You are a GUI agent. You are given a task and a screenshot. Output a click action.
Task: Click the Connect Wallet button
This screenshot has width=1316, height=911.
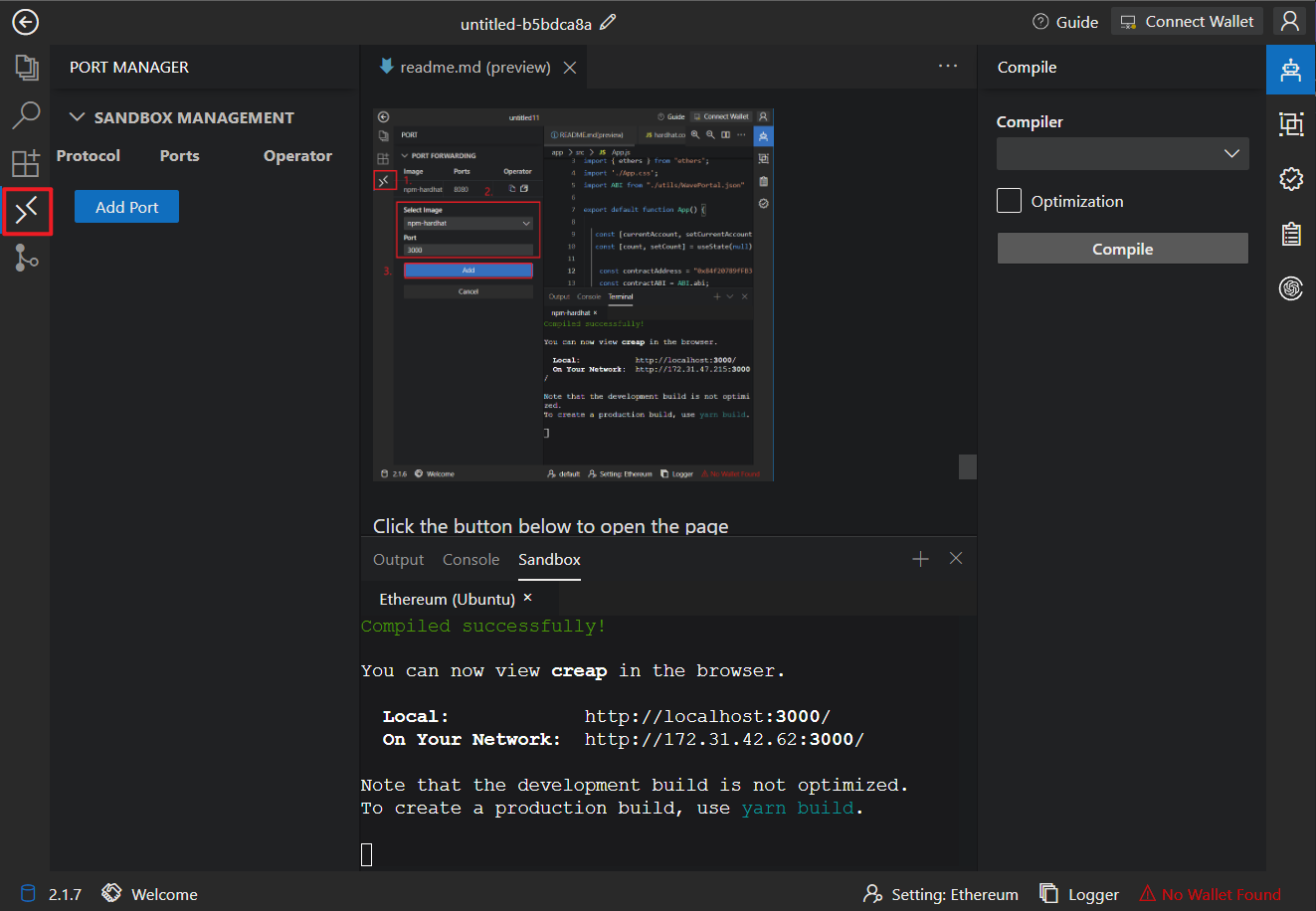click(1187, 22)
